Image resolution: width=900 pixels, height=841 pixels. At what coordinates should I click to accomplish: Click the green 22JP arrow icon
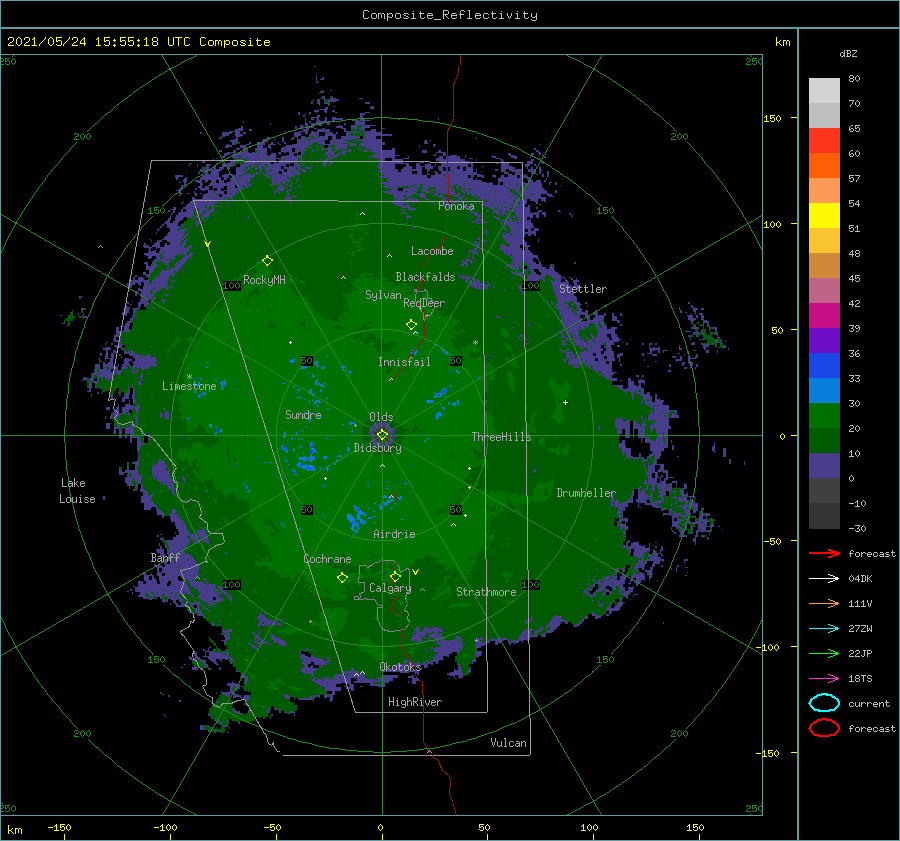[824, 653]
